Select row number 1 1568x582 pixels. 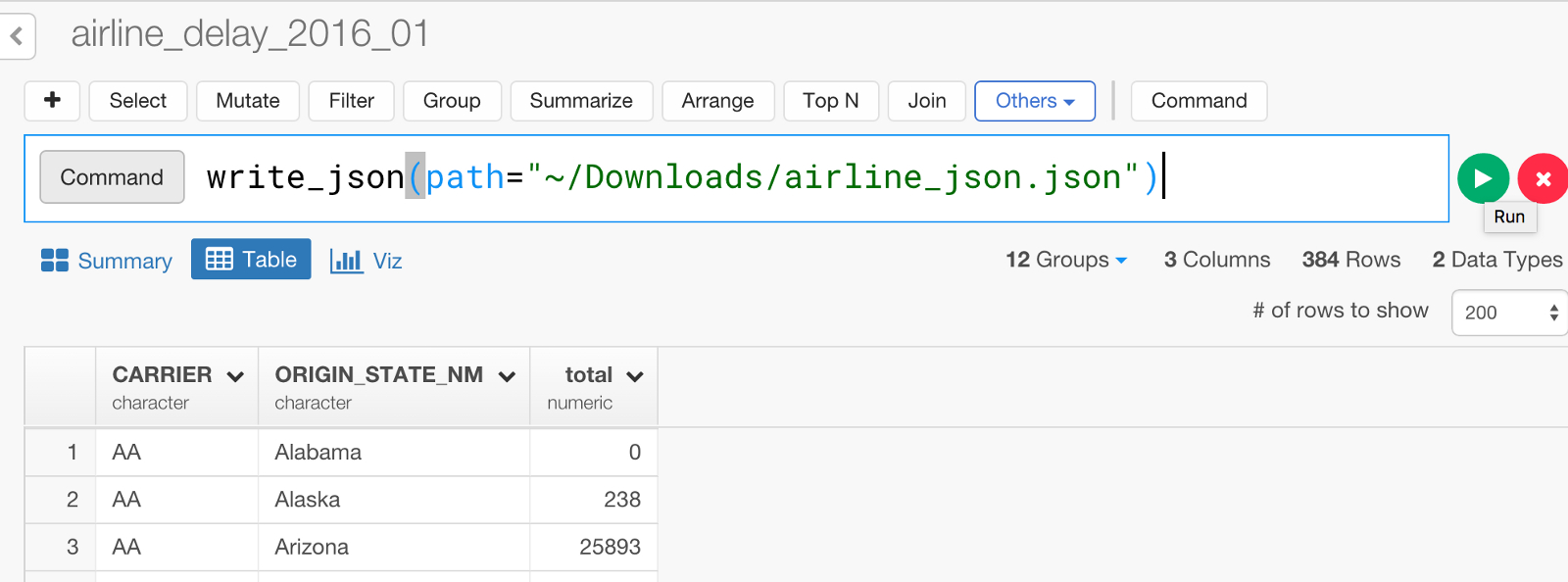61,453
